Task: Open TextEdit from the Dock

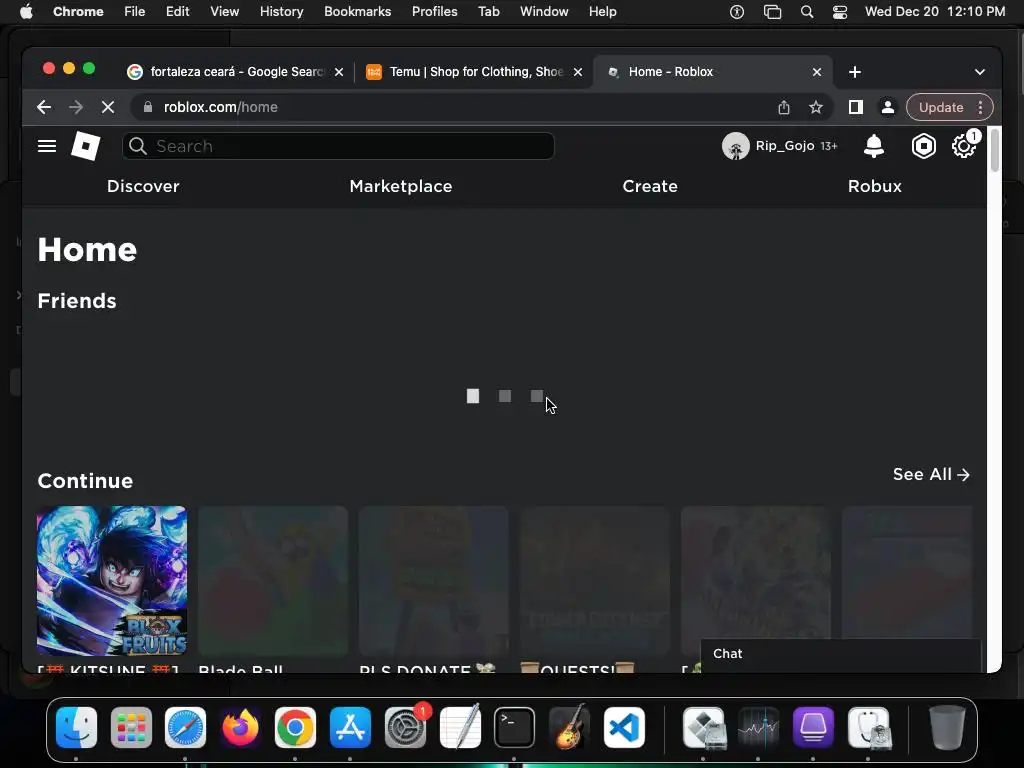Action: click(460, 728)
